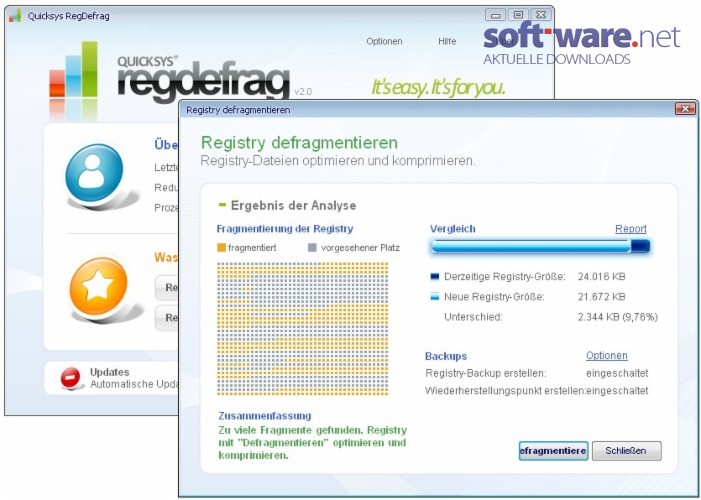701x500 pixels.
Task: Click the 'Wiederherstellungspunkt erstellen' status eingeschaltet
Action: [617, 390]
